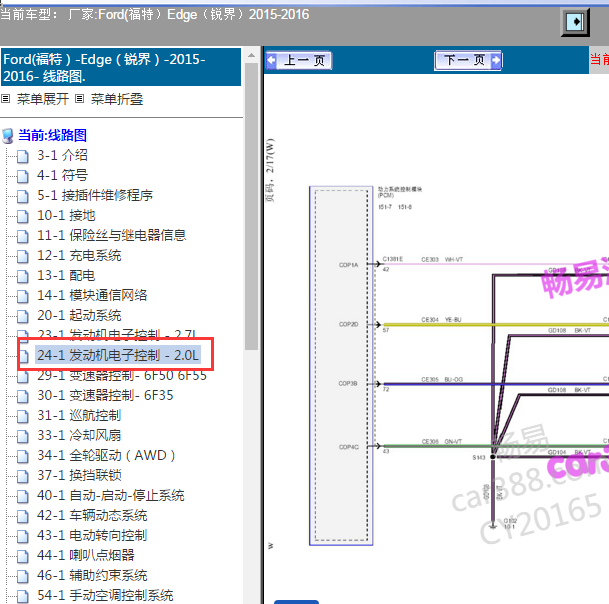
Task: Open 29-1 变速器控制- 6F50 6F55
Action: (122, 376)
